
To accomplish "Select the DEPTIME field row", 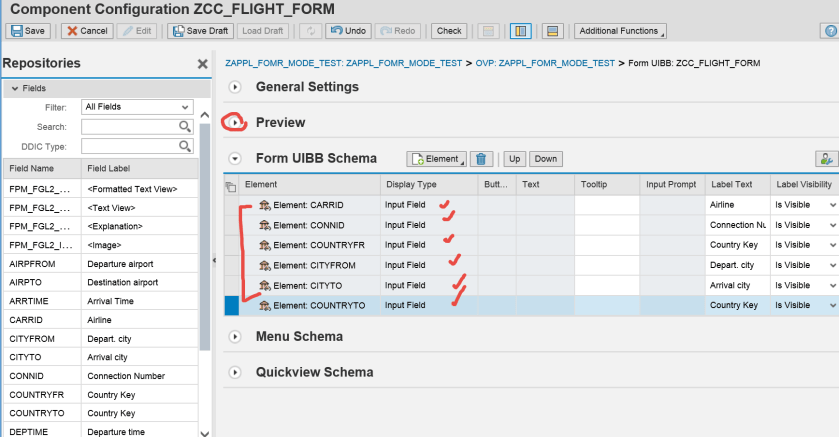I will click(x=101, y=431).
